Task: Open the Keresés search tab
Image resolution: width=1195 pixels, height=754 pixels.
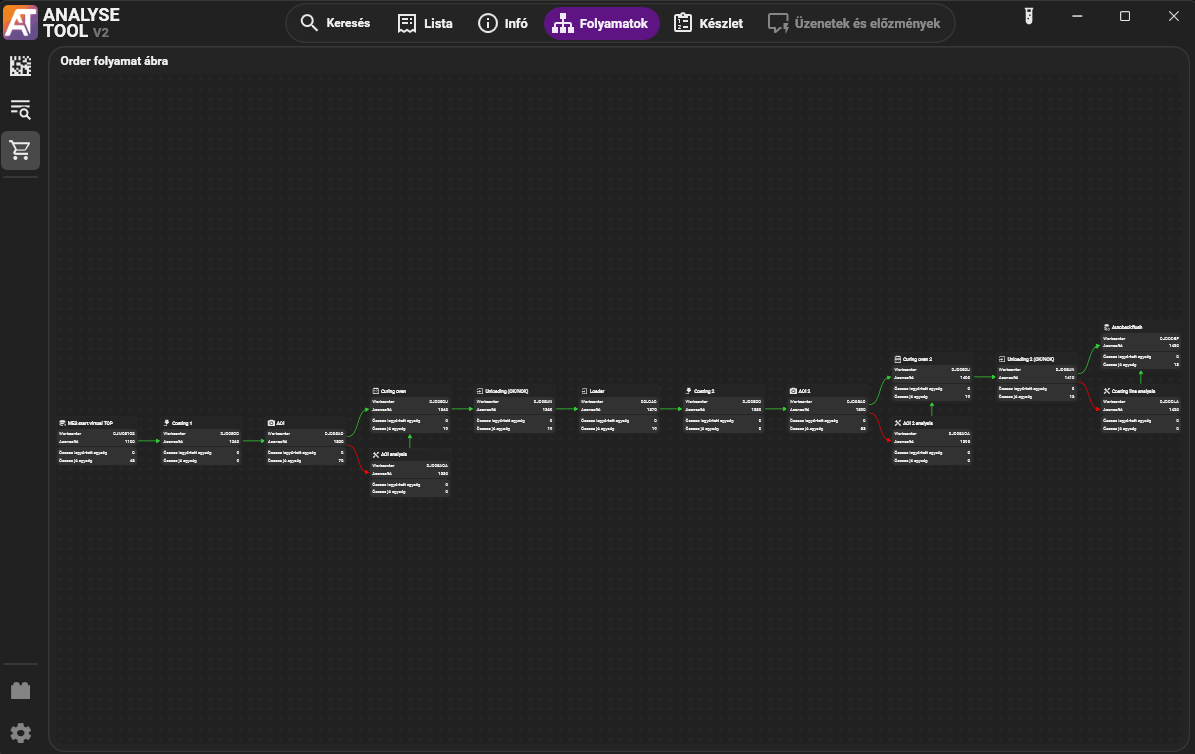Action: (335, 23)
